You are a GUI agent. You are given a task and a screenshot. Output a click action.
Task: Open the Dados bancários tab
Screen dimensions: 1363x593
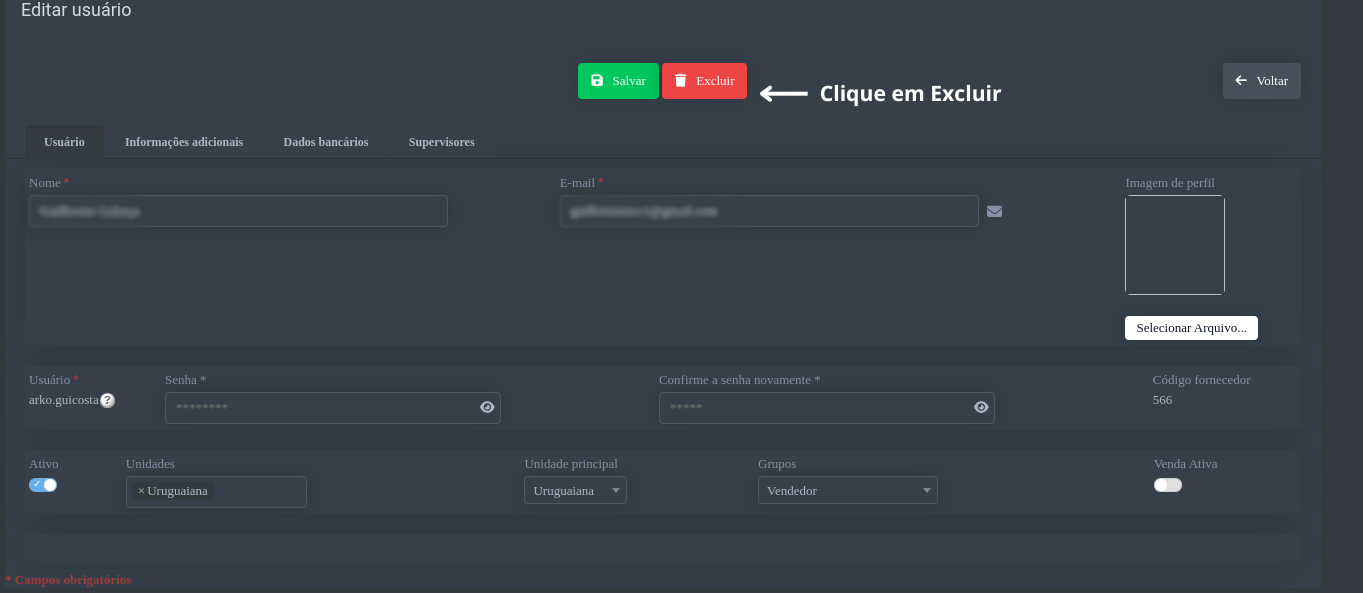pos(326,142)
